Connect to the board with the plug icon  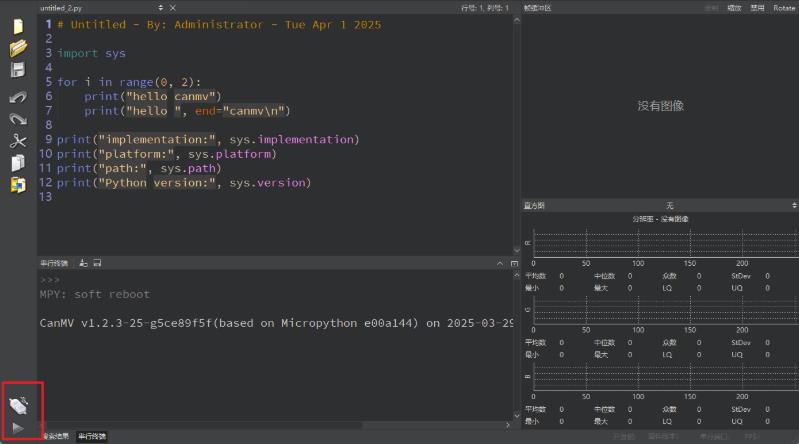tap(19, 404)
